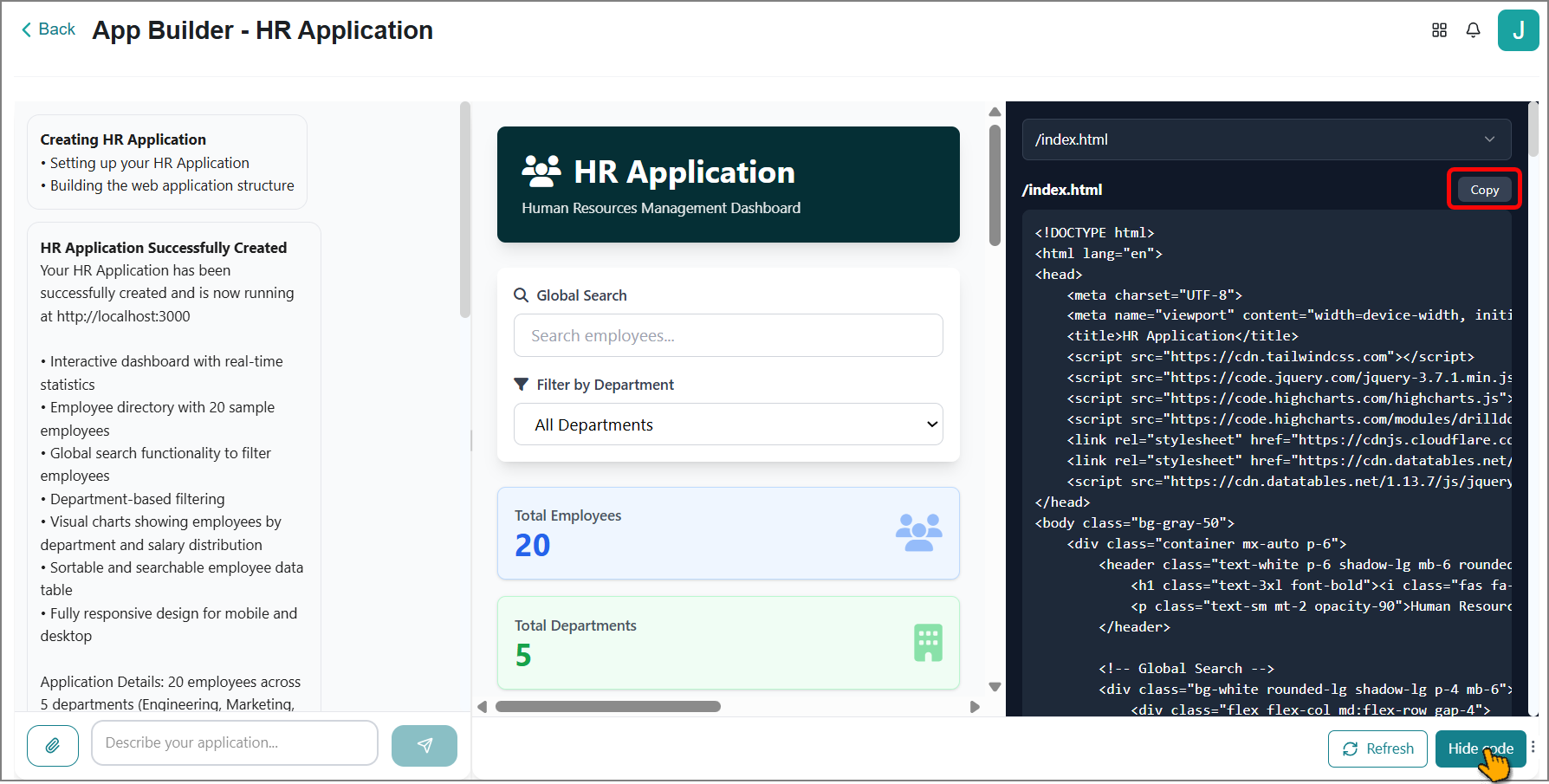
Task: Click the '<!-- Global Search -->' comment line
Action: (1186, 669)
